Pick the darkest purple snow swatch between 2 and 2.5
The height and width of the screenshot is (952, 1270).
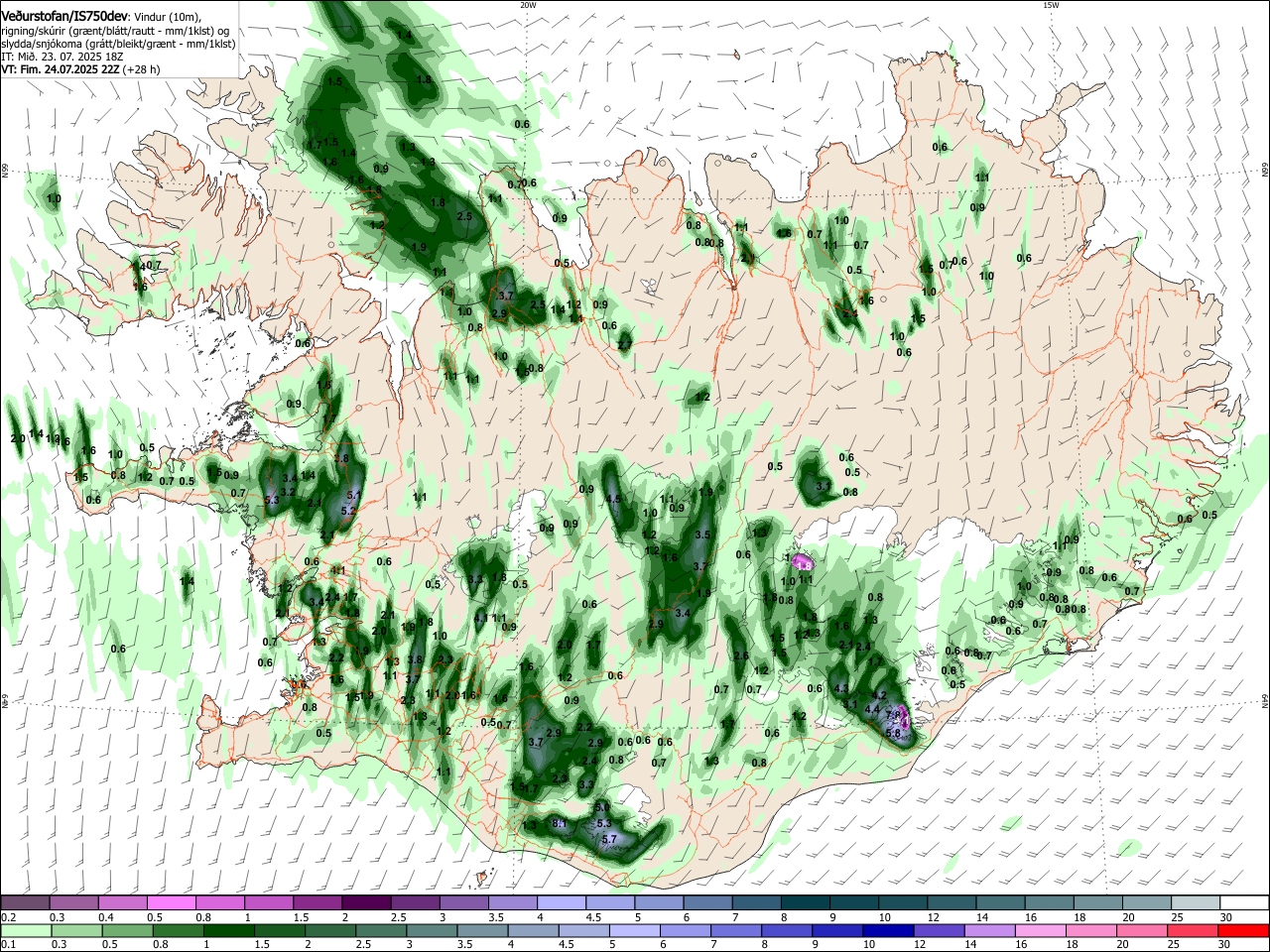tap(366, 902)
